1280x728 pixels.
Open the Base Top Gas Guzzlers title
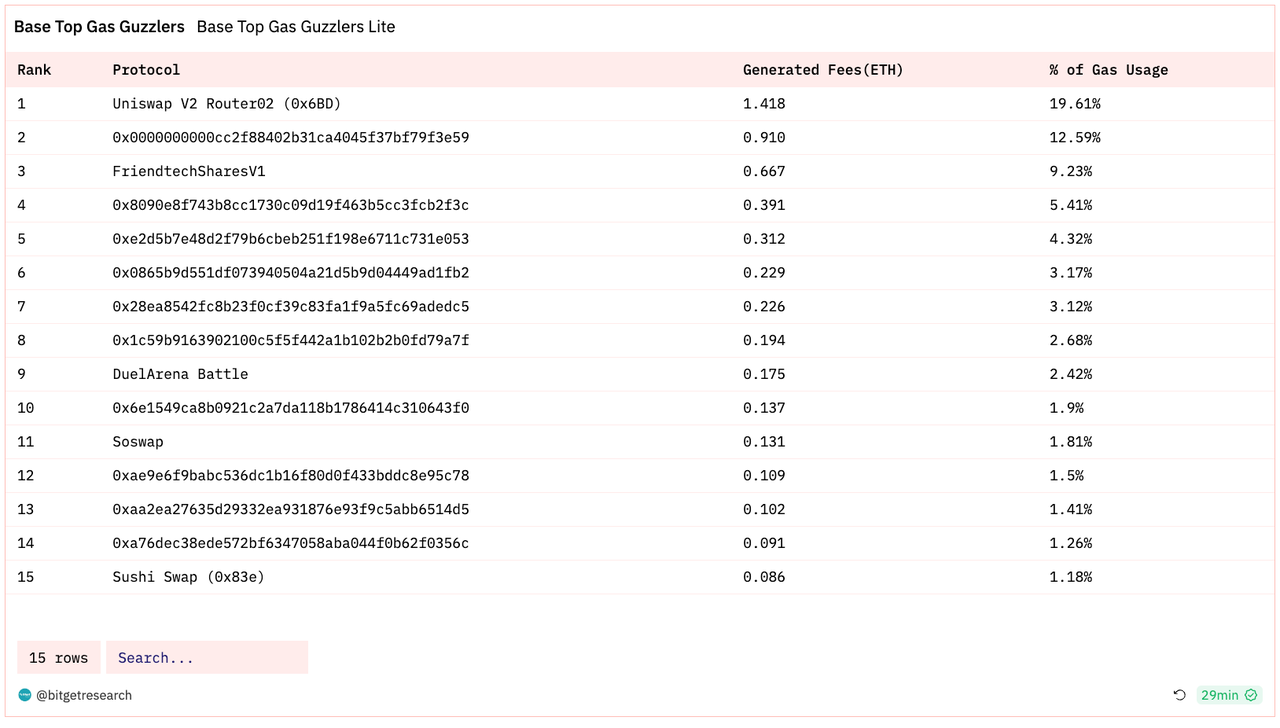(99, 27)
